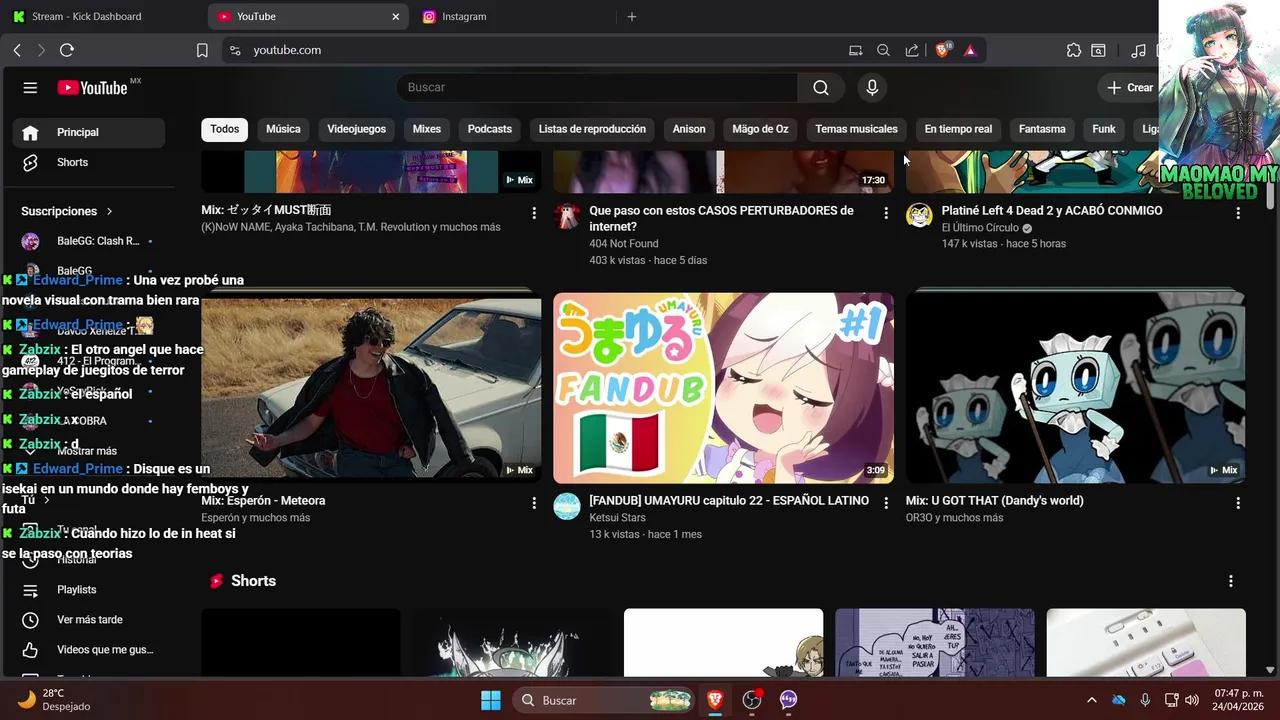This screenshot has width=1280, height=720.
Task: Select the Videojuegos filter chip
Action: pos(356,129)
